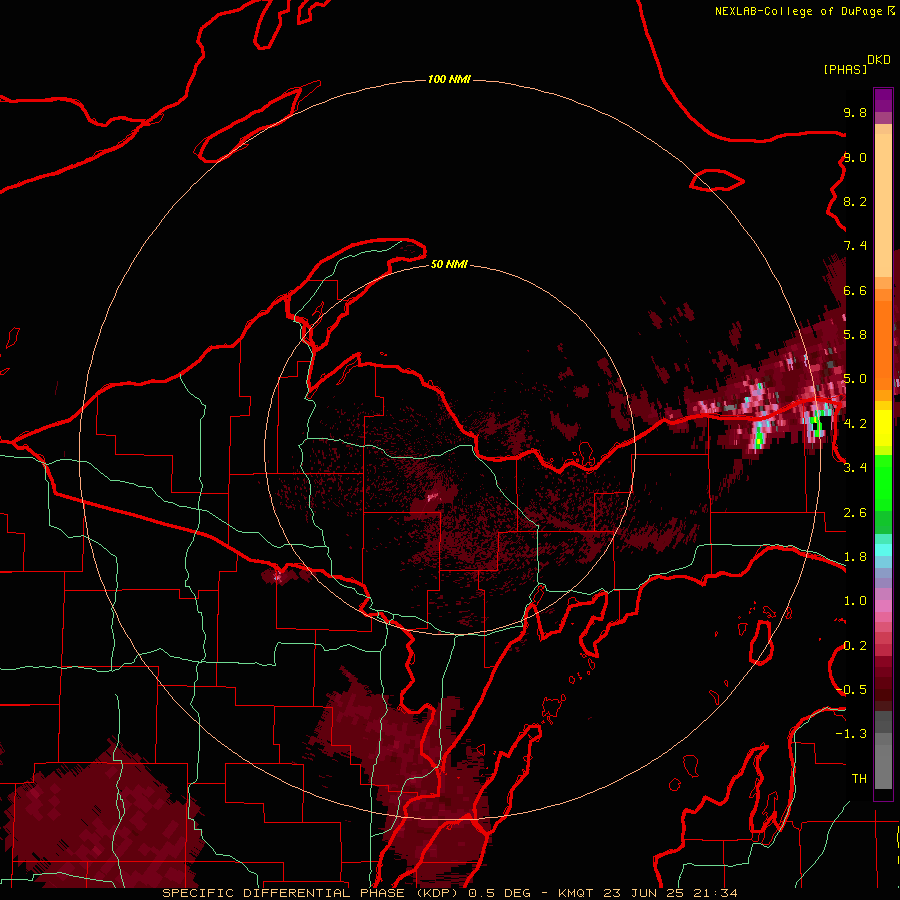Click the 0.2 scale value
The width and height of the screenshot is (900, 900).
(x=855, y=646)
